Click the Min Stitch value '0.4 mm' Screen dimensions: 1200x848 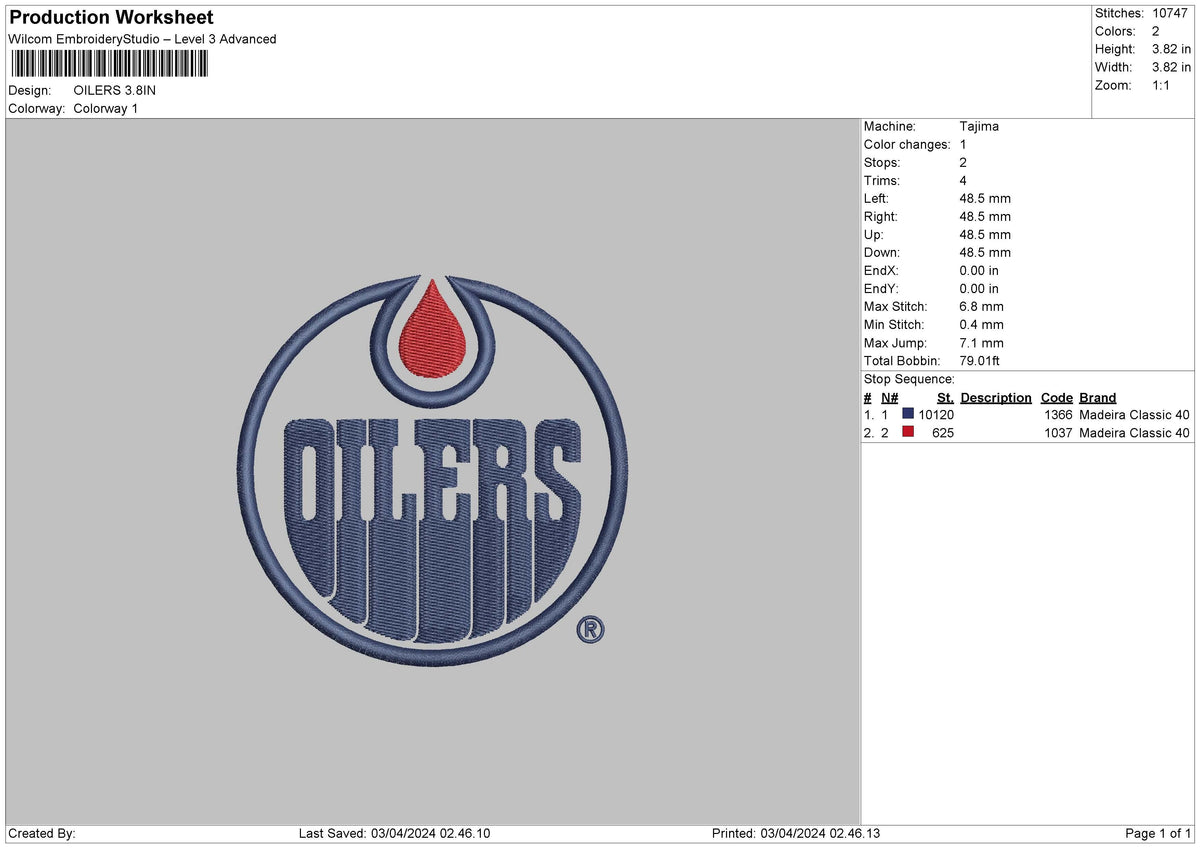(982, 324)
